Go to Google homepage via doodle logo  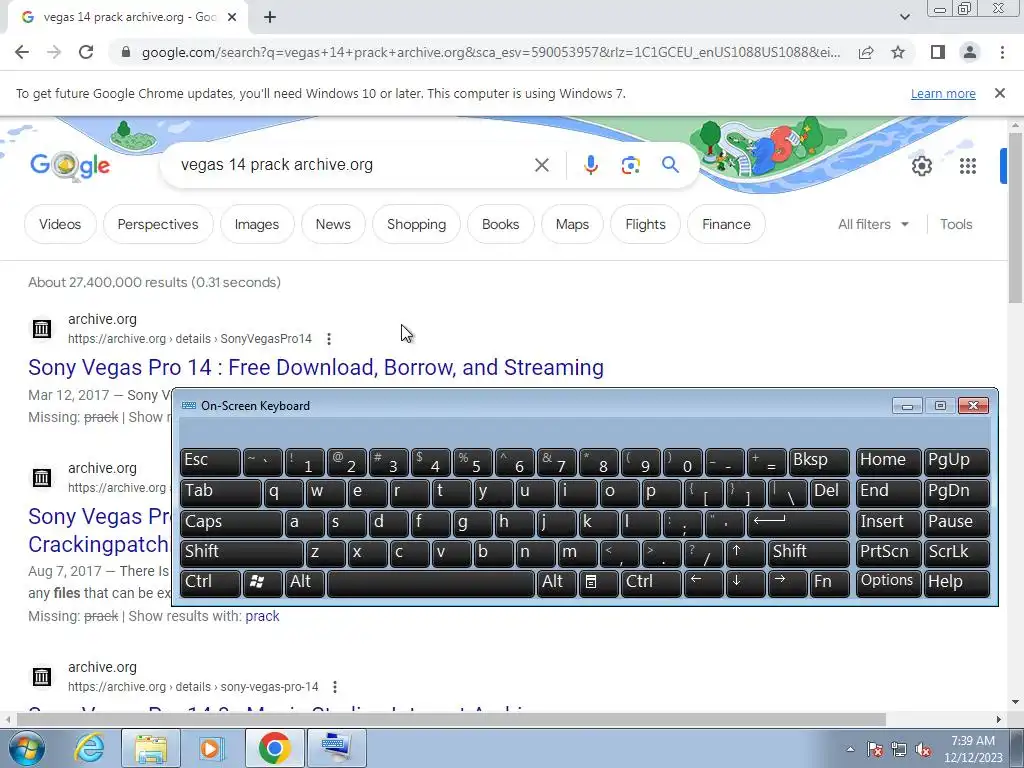pyautogui.click(x=70, y=166)
